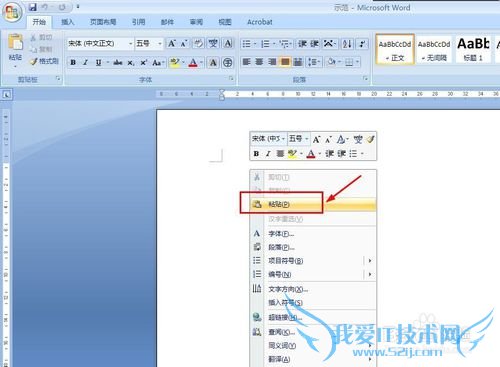Choose 粘贴(P) in the context menu
This screenshot has width=500, height=367.
click(313, 204)
